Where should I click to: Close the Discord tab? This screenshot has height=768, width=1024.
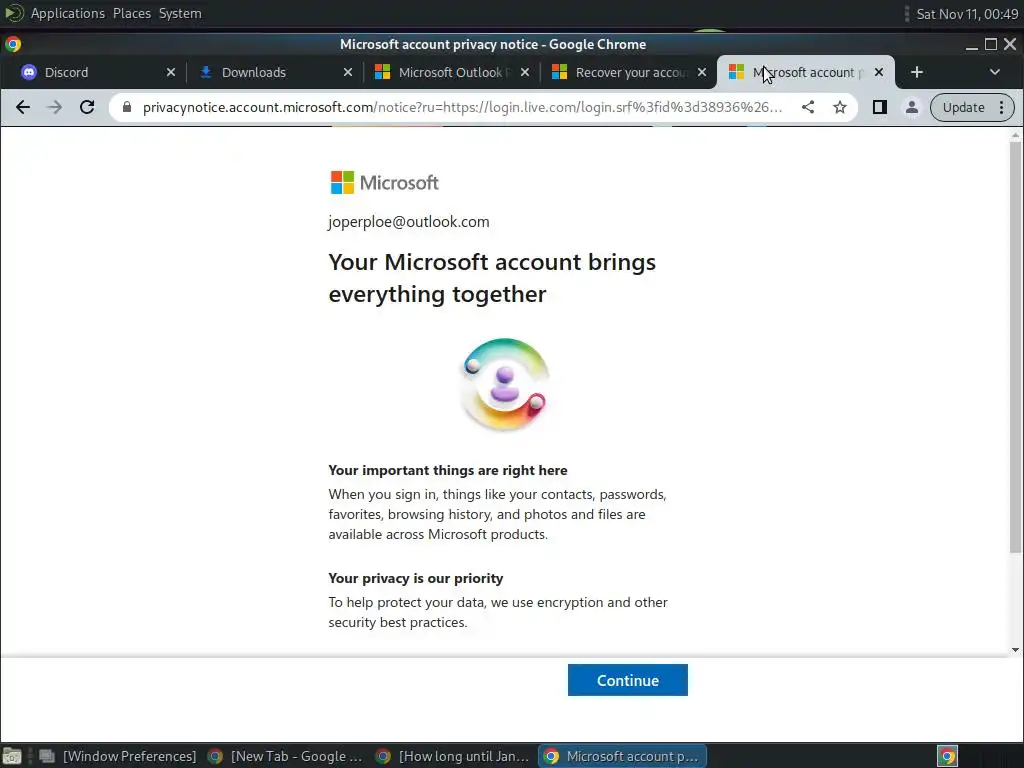coord(170,72)
